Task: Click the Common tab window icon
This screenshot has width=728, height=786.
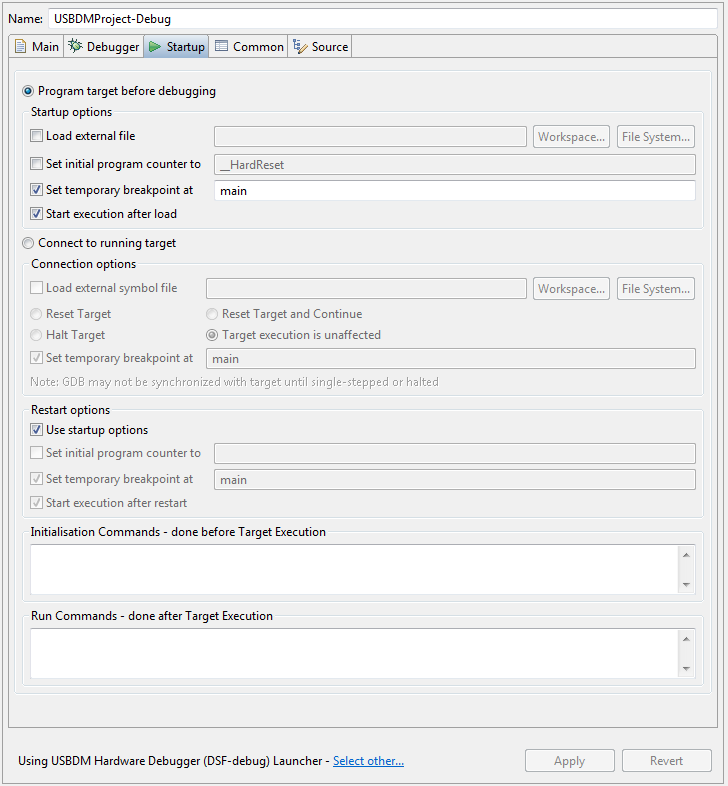Action: (x=221, y=47)
